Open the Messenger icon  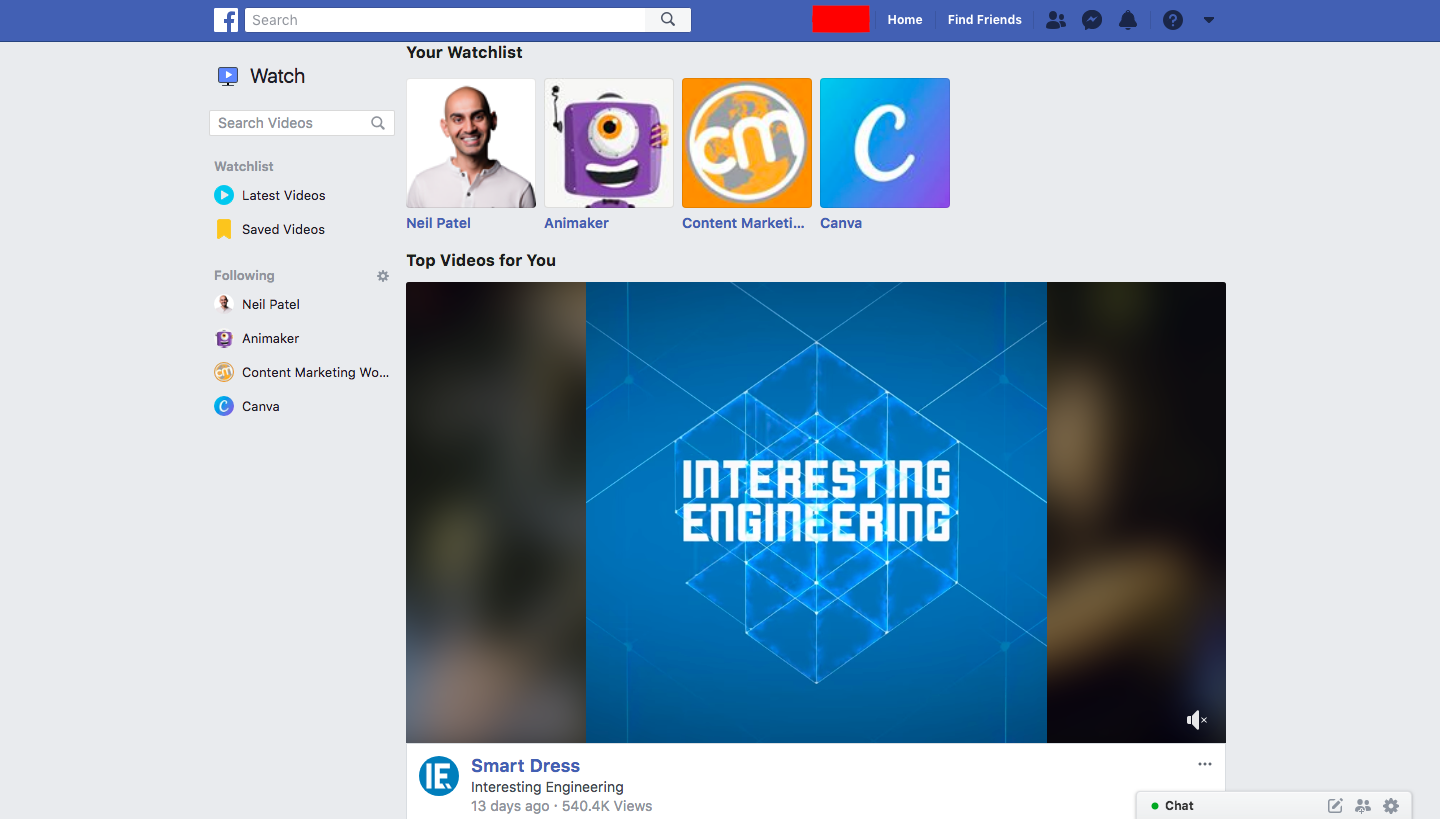pos(1092,20)
